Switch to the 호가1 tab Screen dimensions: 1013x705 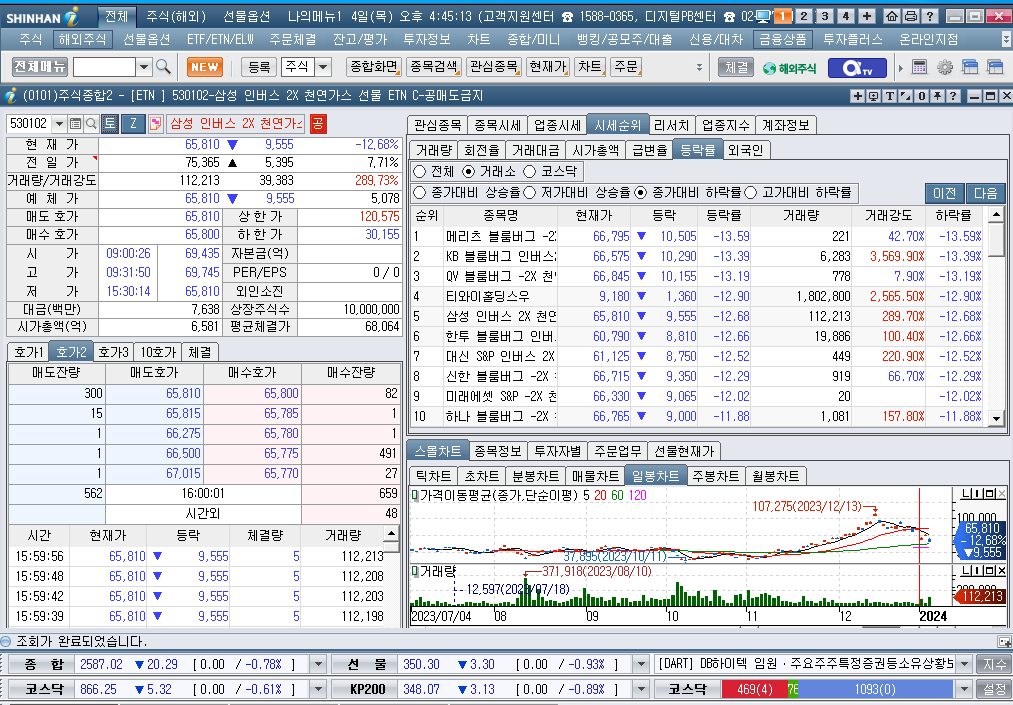pyautogui.click(x=28, y=352)
